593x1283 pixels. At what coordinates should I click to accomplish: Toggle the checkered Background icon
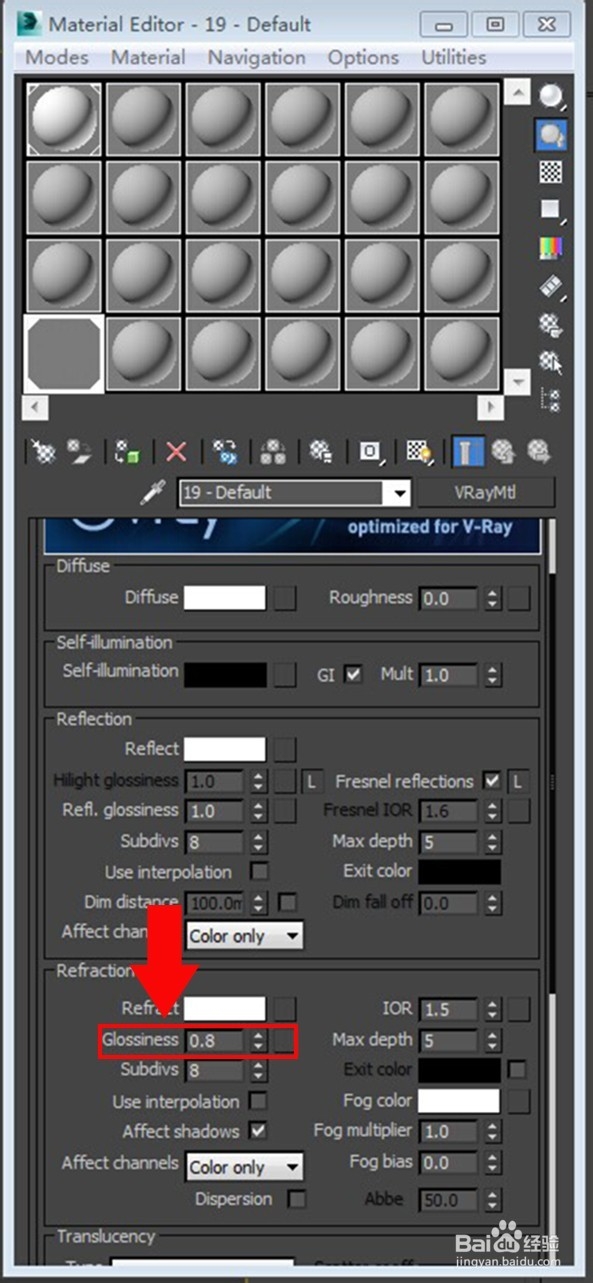[551, 172]
